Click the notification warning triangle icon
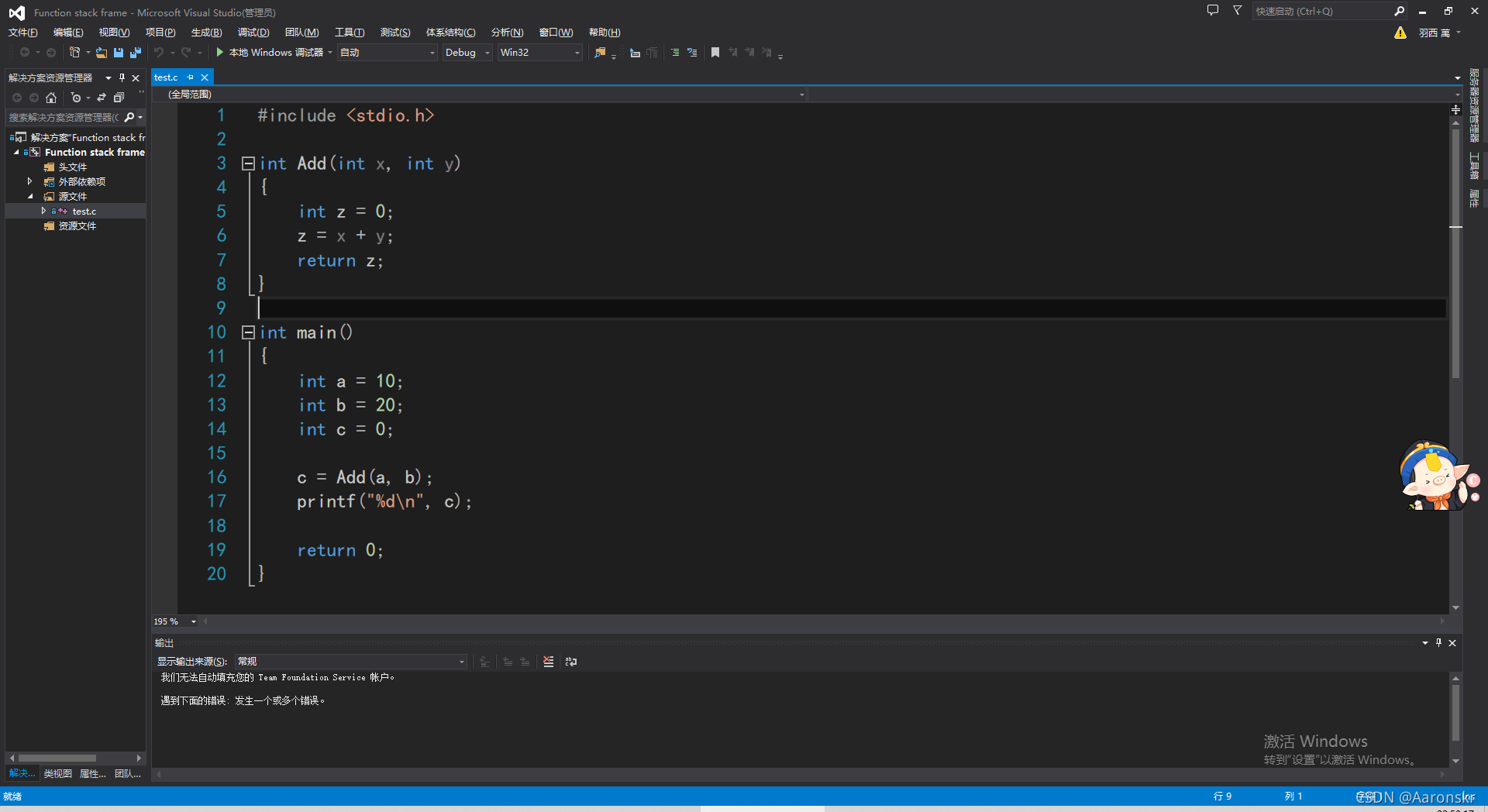The height and width of the screenshot is (812, 1488). pyautogui.click(x=1400, y=33)
